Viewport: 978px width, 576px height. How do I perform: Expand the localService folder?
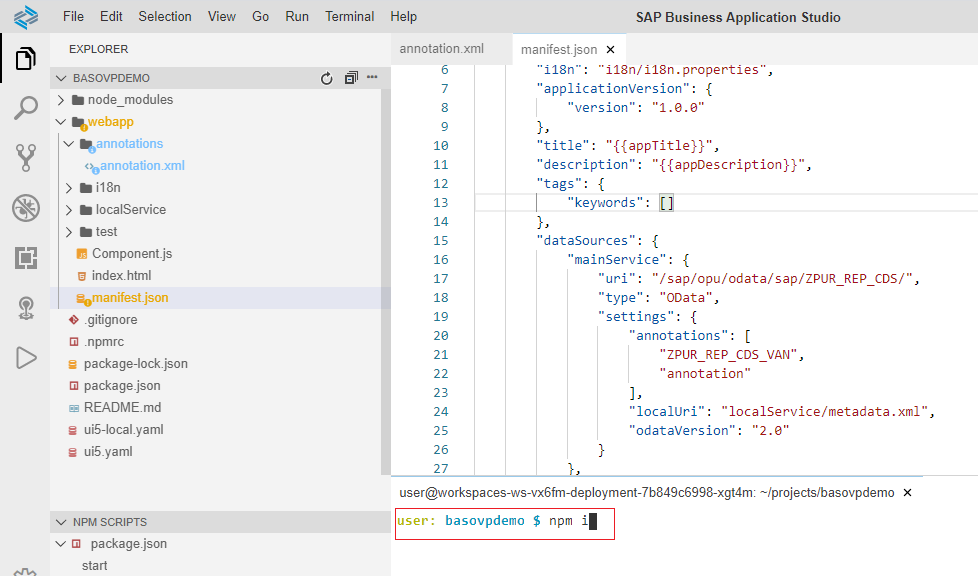coord(69,210)
